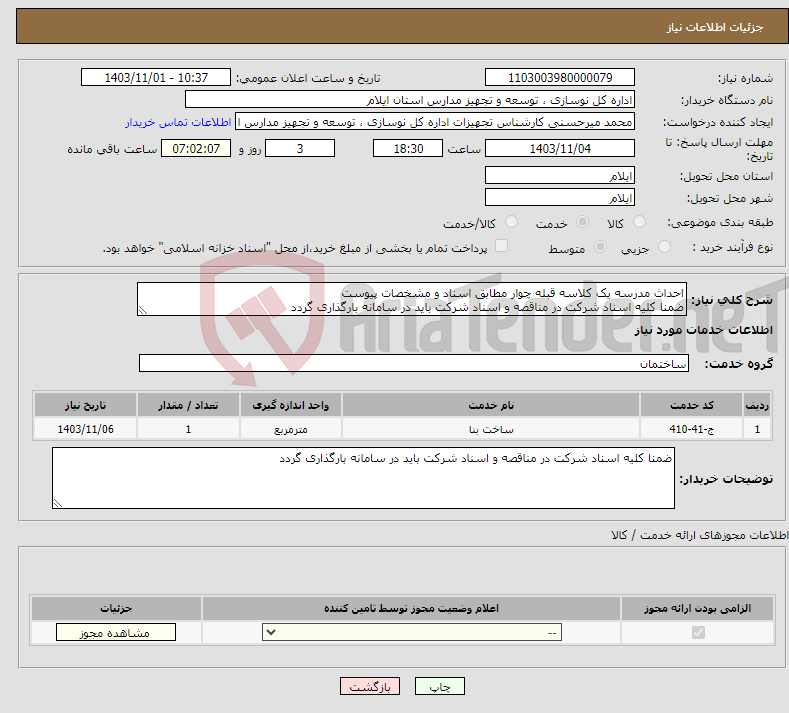The image size is (789, 713).
Task: Click the deadline date field 1403/11/04
Action: click(x=560, y=148)
